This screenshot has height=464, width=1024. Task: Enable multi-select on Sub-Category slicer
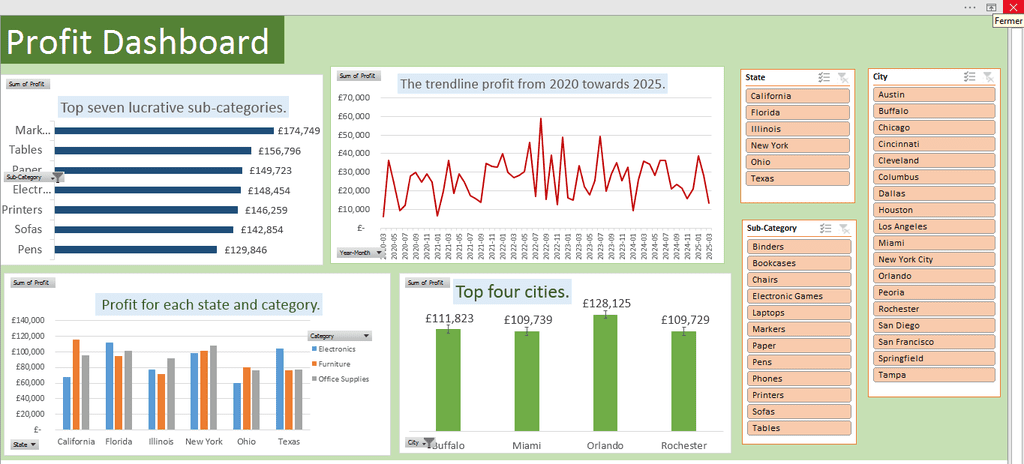pos(824,228)
